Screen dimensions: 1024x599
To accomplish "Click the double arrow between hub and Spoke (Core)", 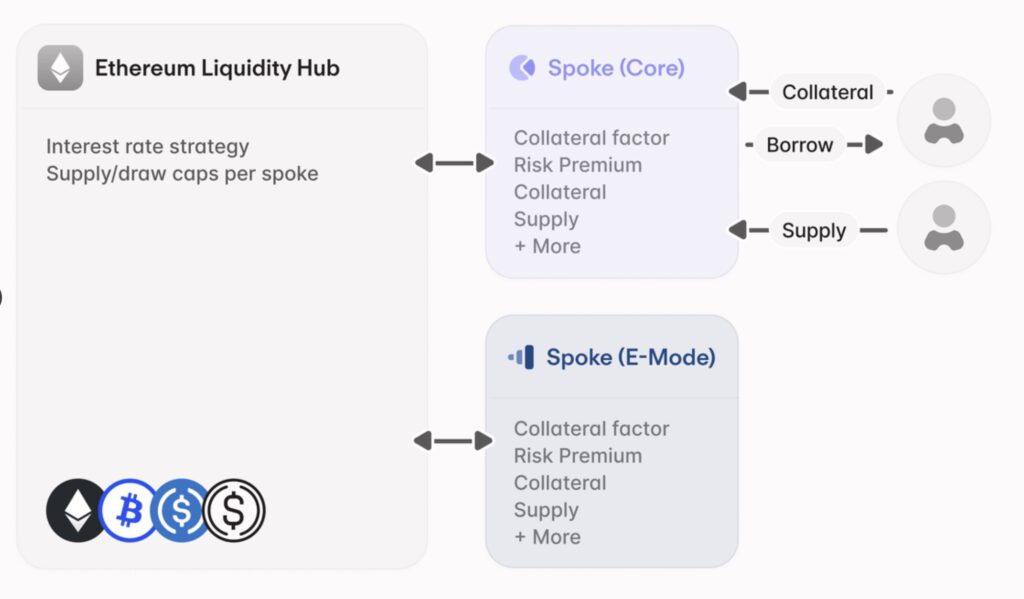I will [x=455, y=162].
